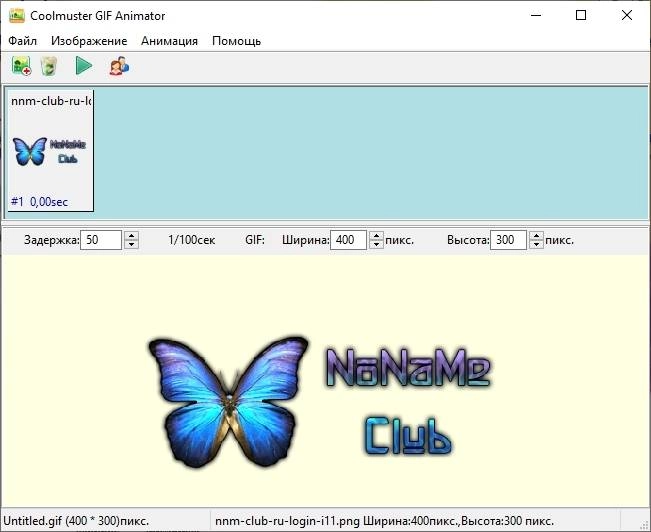Click the recycle bin delete icon
Screen dimensions: 651x532
point(49,66)
